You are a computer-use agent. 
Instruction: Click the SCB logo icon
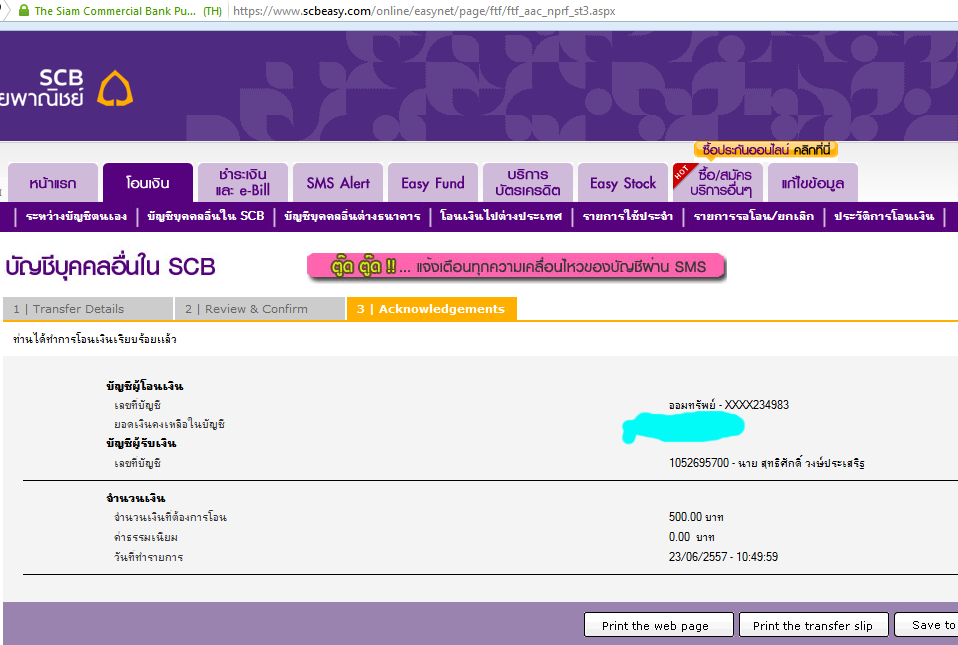115,89
